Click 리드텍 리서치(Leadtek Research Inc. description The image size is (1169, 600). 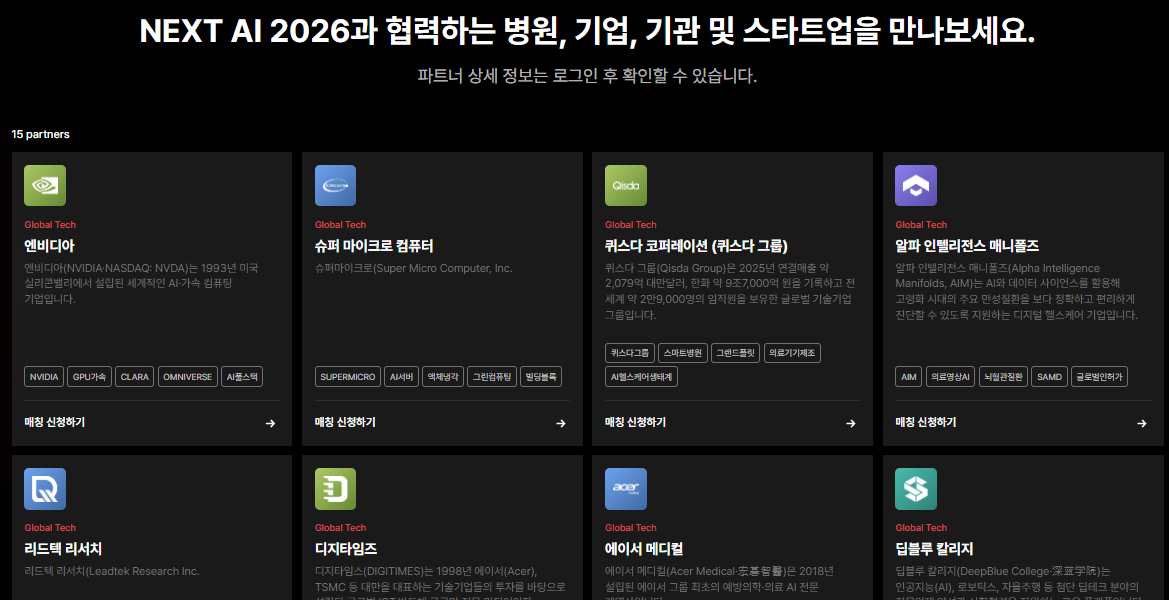pos(112,572)
